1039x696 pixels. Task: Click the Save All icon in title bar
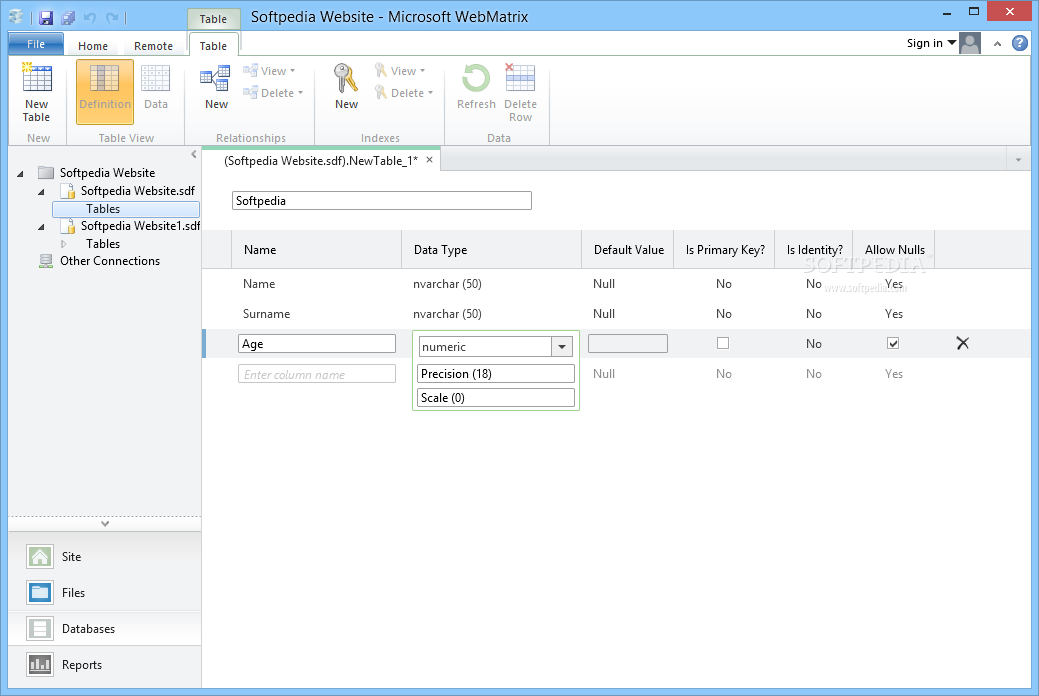[x=68, y=18]
